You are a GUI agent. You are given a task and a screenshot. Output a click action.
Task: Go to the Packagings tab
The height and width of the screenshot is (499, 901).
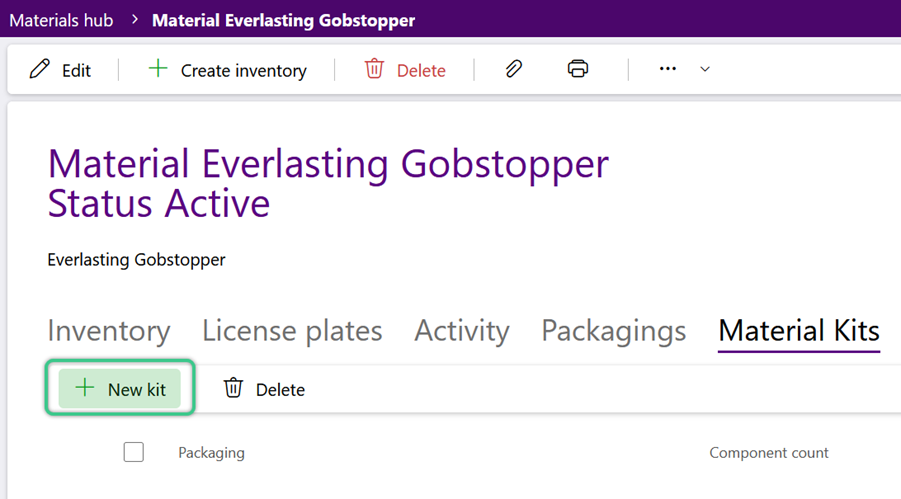tap(614, 332)
